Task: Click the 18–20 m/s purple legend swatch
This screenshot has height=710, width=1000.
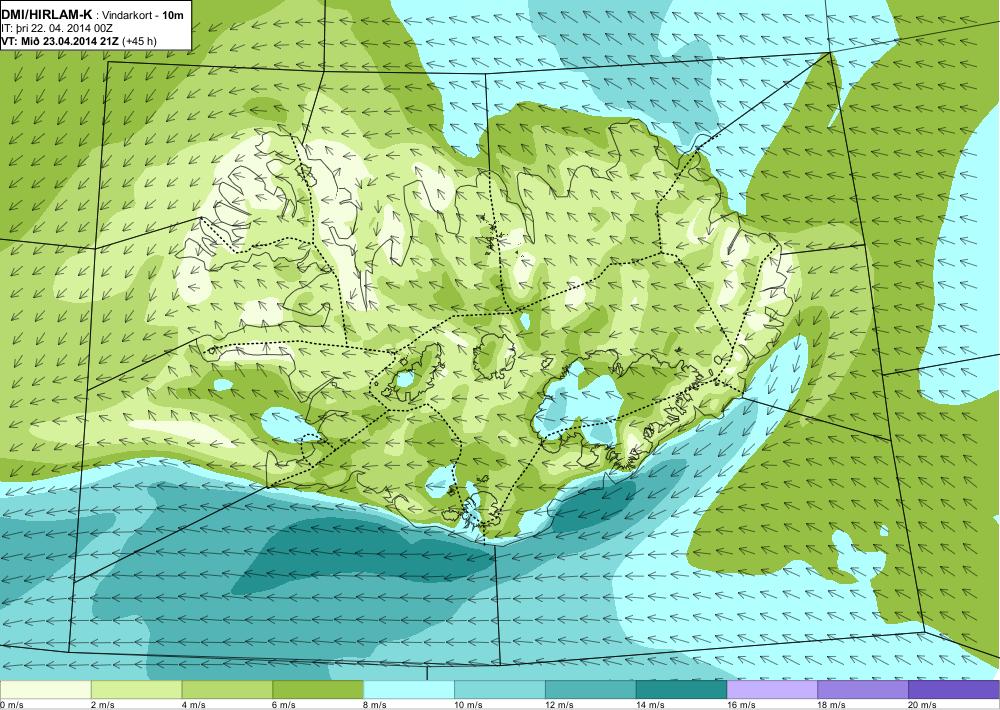Action: (864, 690)
